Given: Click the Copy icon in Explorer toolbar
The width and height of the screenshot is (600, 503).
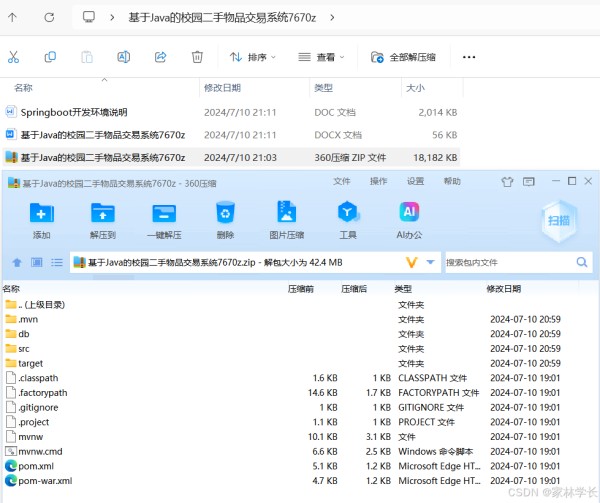Looking at the screenshot, I should 50,57.
